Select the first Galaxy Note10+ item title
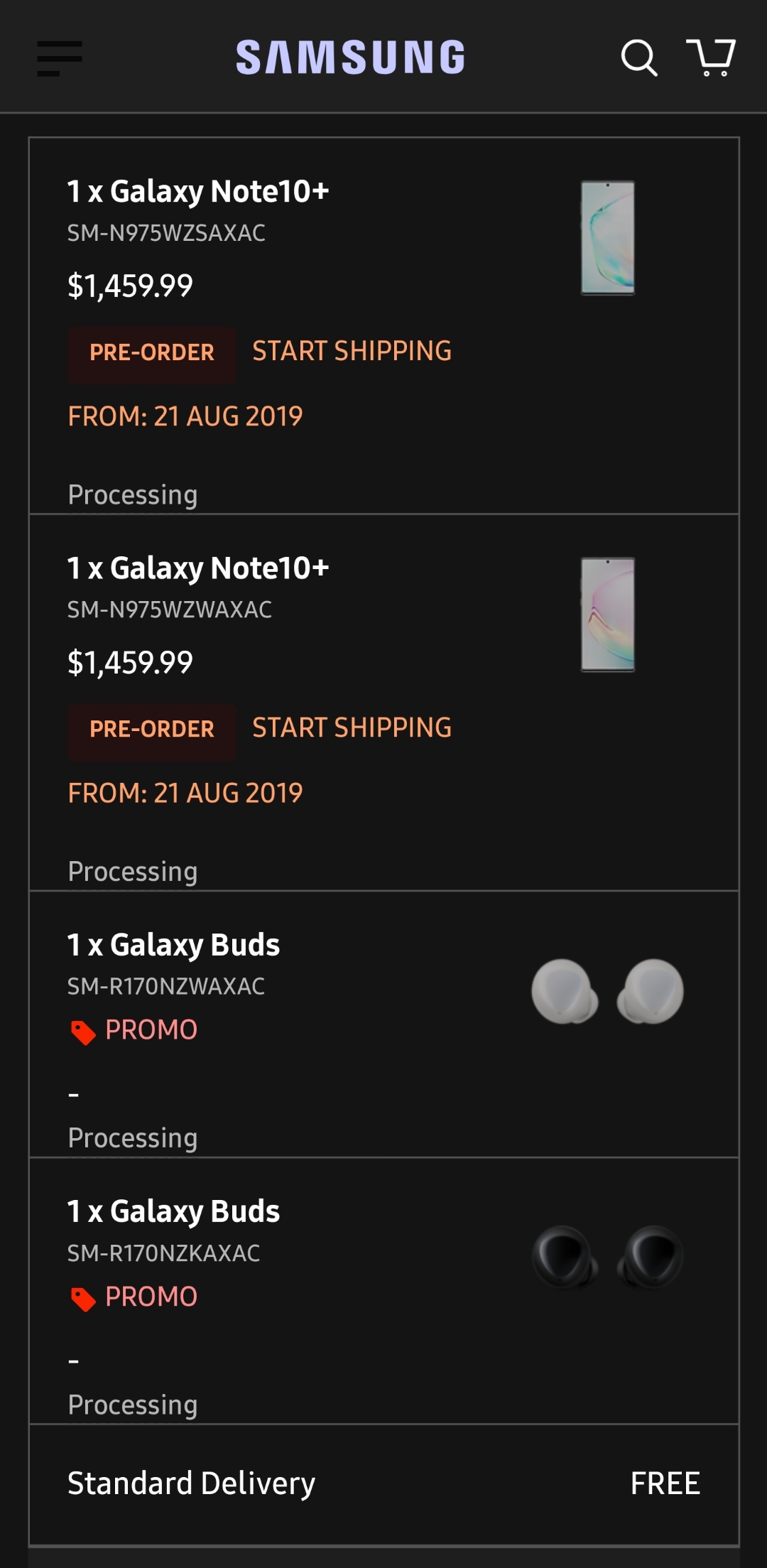The image size is (767, 1568). (198, 192)
